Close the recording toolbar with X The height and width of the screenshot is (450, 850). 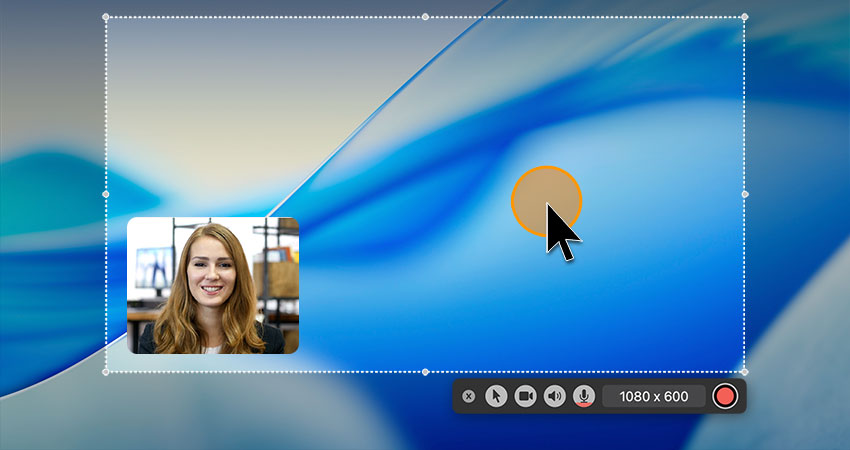click(469, 396)
